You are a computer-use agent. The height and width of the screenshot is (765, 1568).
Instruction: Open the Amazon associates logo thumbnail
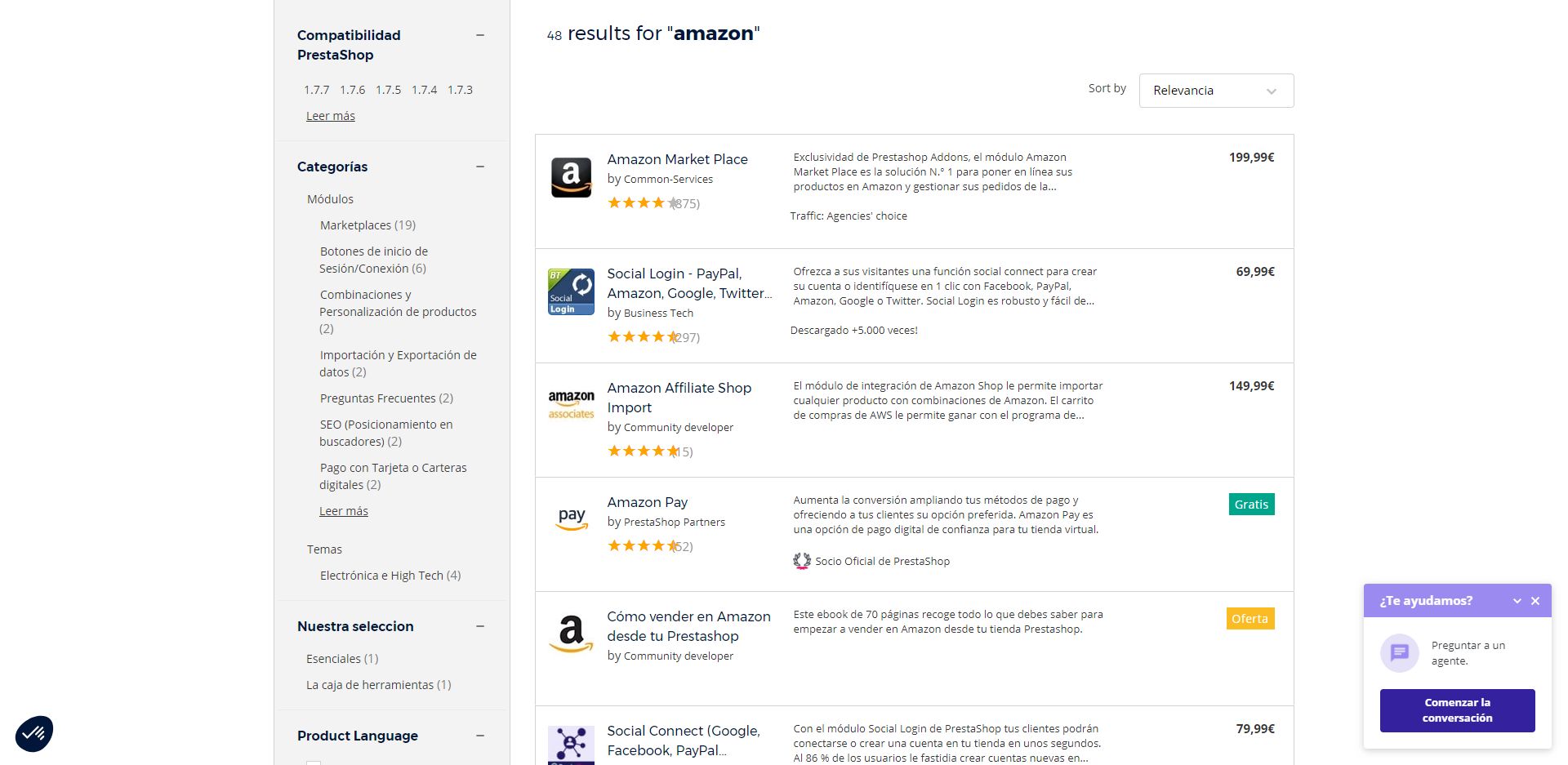tap(571, 404)
